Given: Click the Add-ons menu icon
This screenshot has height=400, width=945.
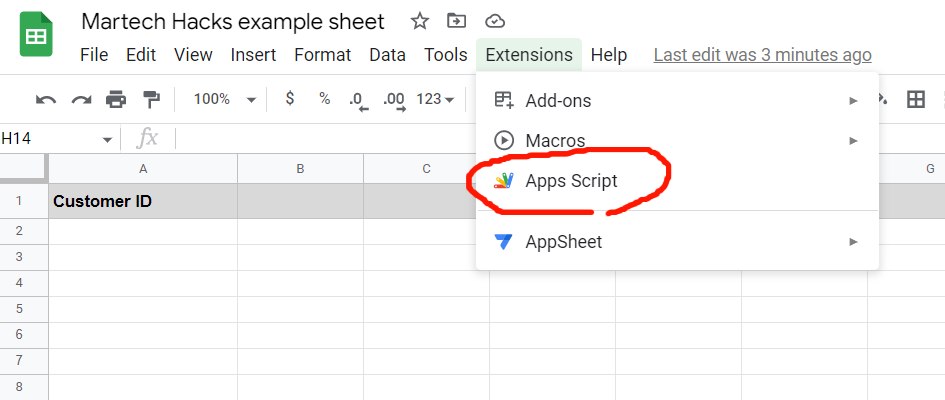Looking at the screenshot, I should (503, 100).
